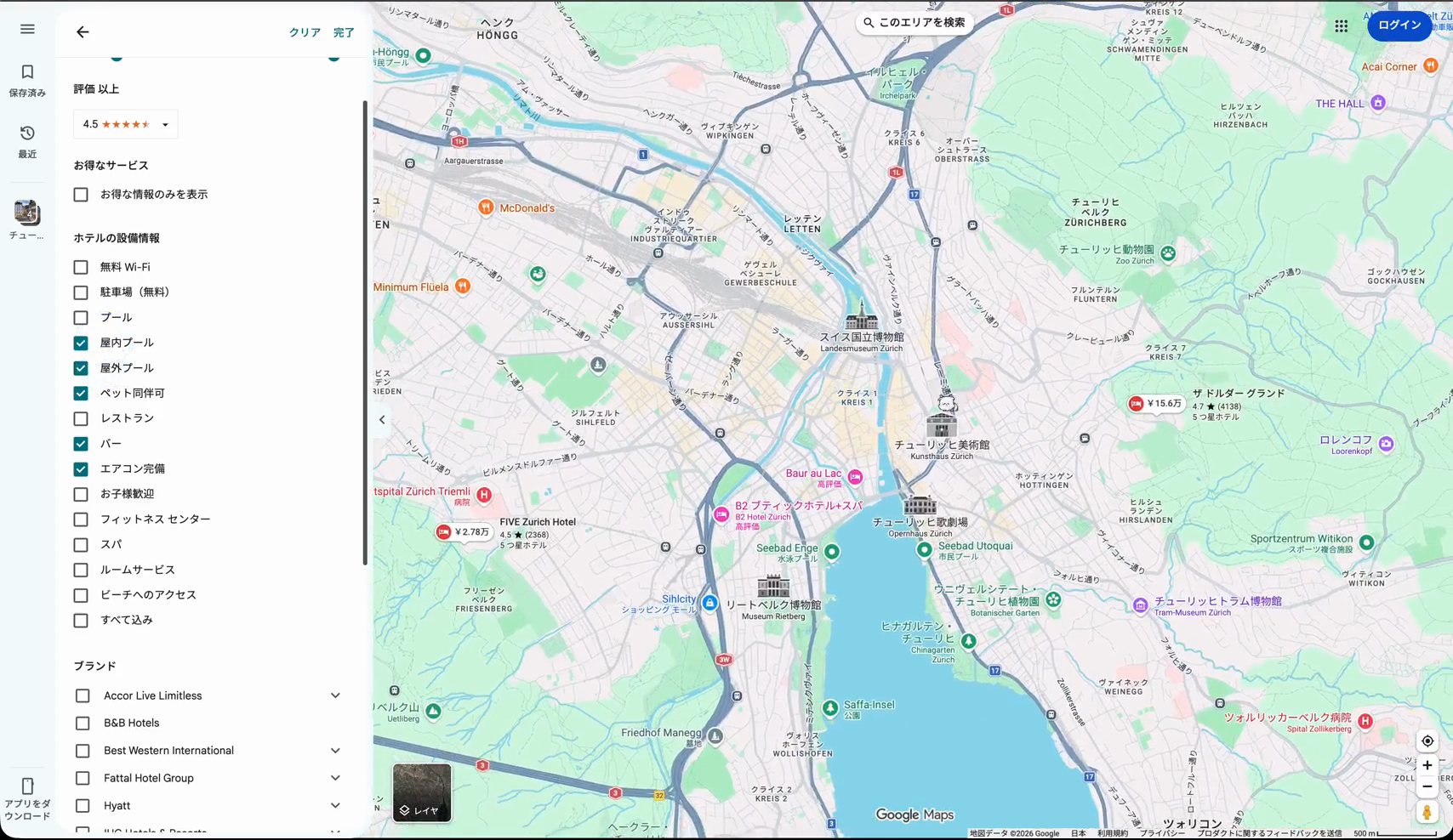Expand Fattal Hotel Group brand list
Screen dimensions: 1453x840
pyautogui.click(x=335, y=778)
